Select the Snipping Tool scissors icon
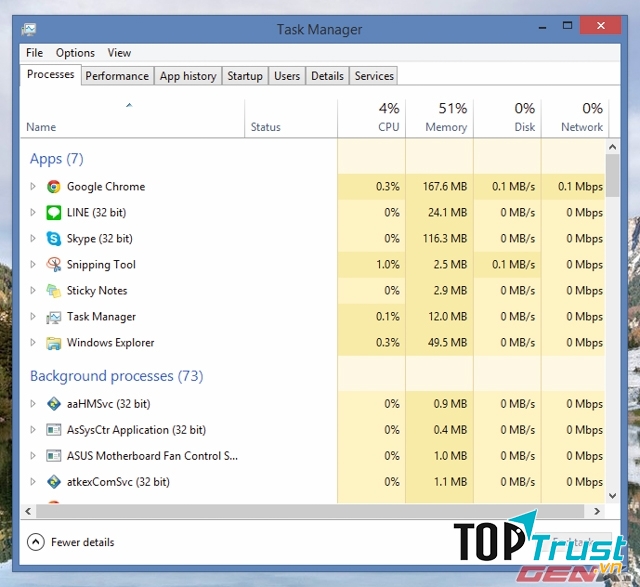 coord(54,265)
